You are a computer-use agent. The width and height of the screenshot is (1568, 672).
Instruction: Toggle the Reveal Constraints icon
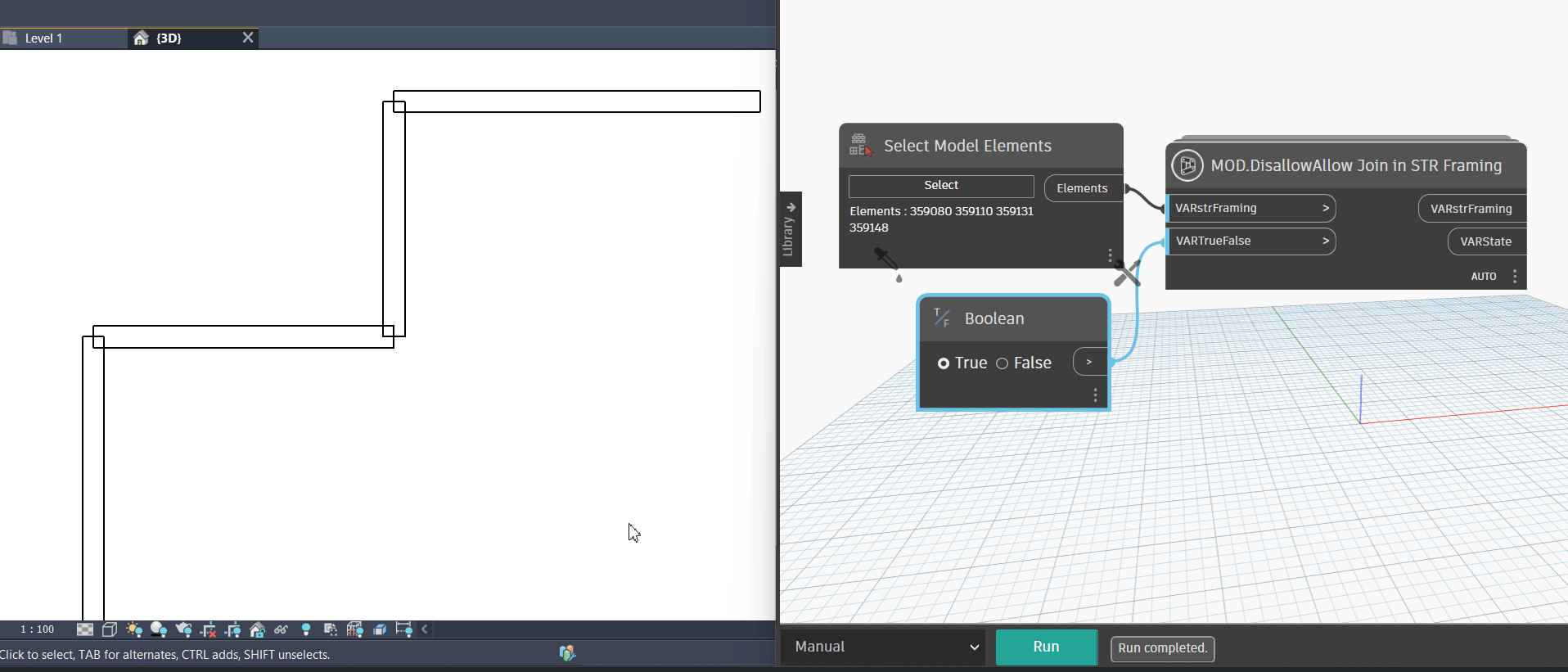[404, 629]
